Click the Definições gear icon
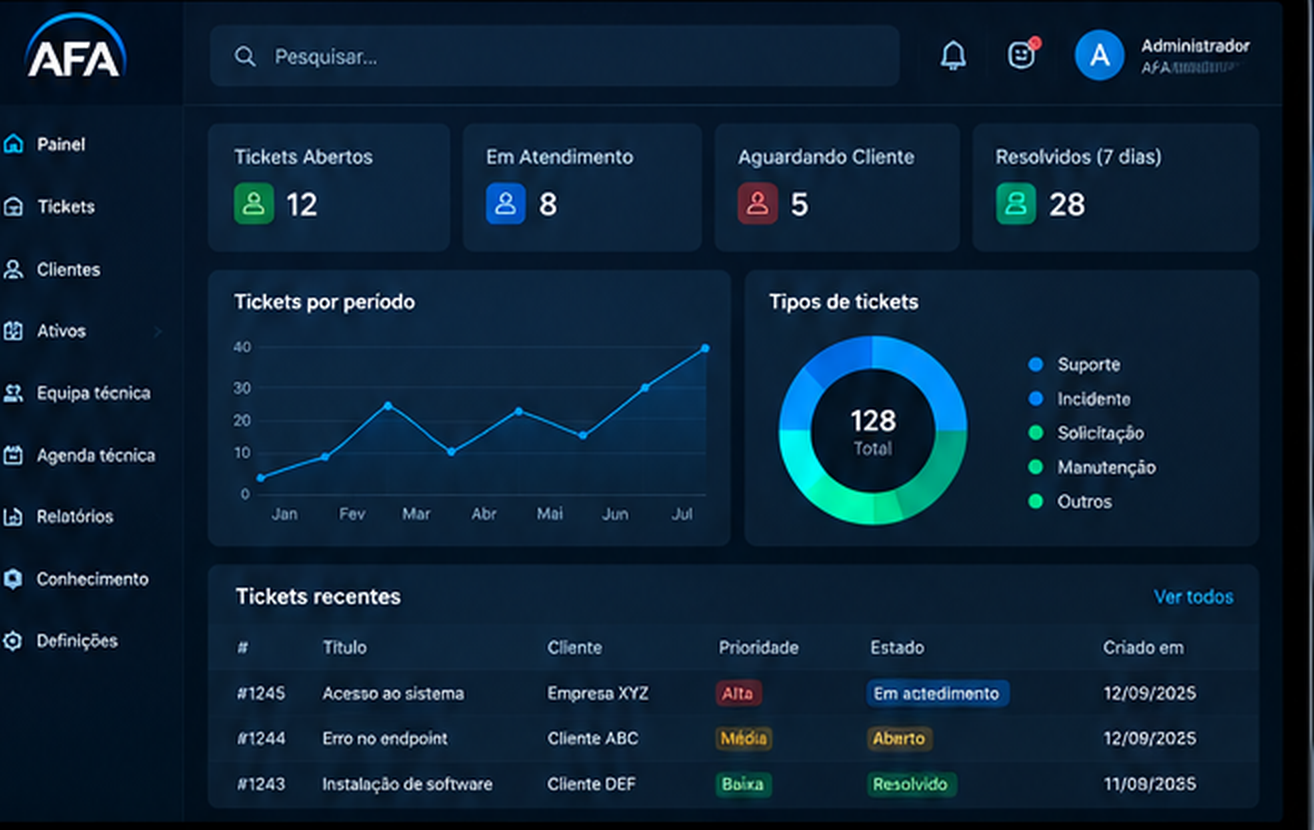 tap(13, 641)
